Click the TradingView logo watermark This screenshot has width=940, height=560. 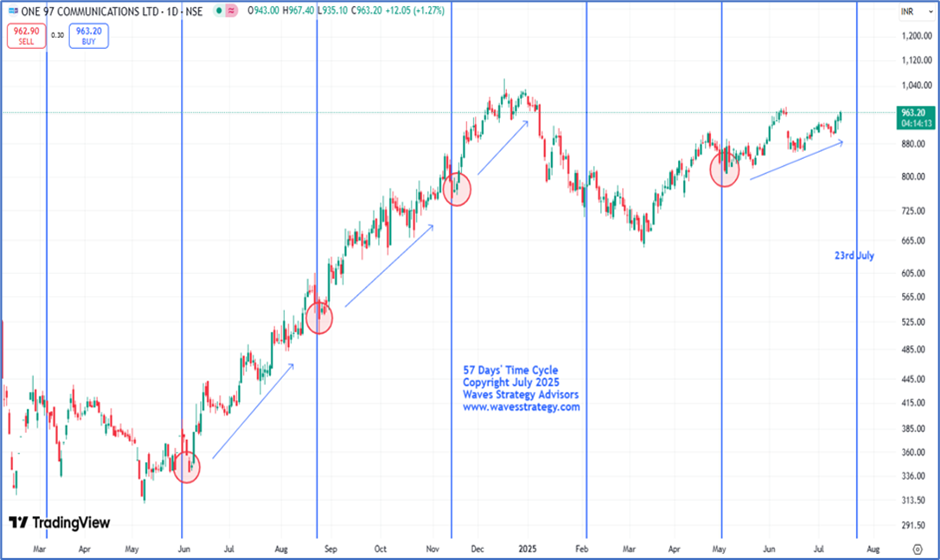click(59, 523)
